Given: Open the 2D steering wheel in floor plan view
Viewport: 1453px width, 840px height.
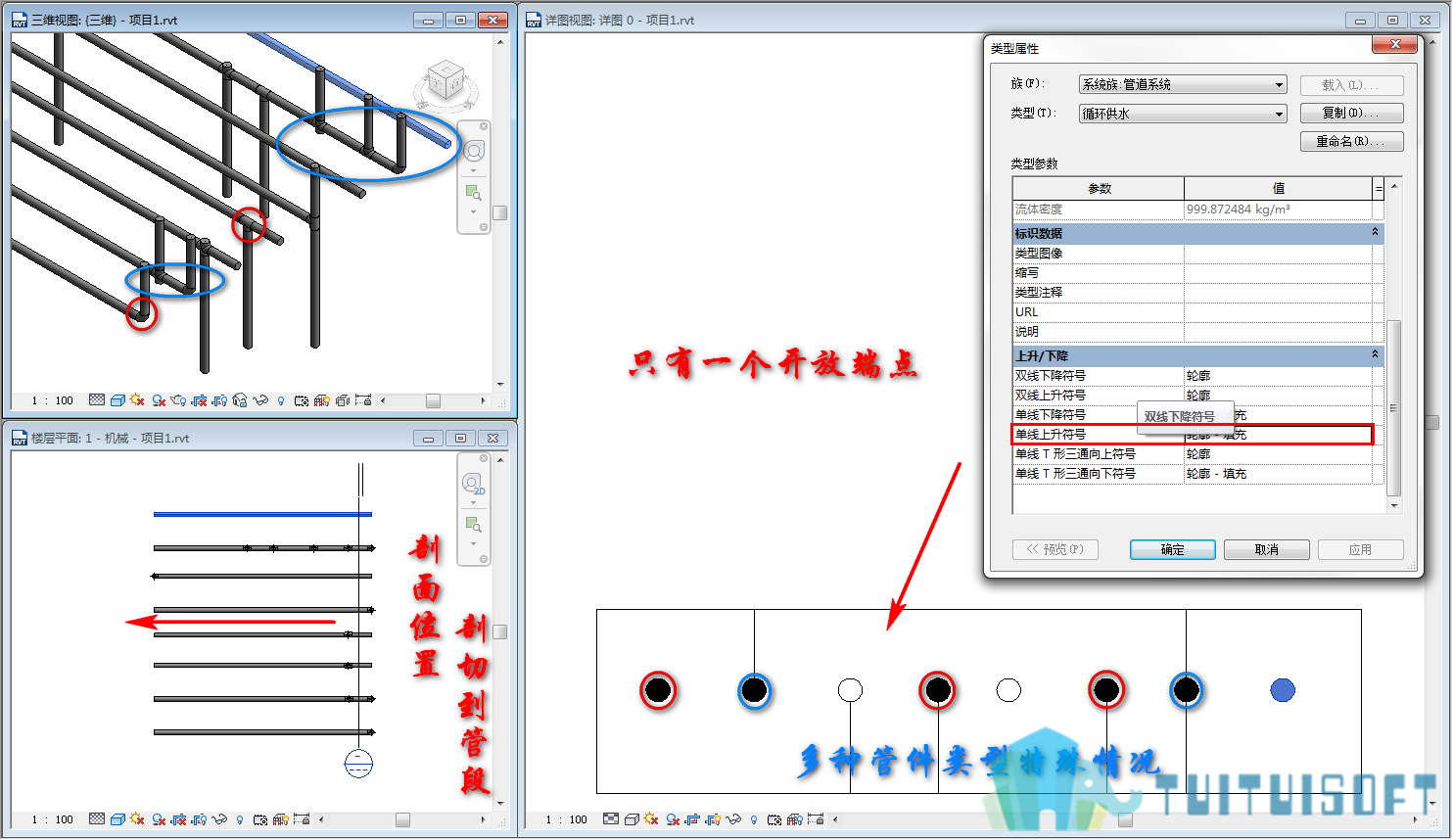Looking at the screenshot, I should coord(474,485).
